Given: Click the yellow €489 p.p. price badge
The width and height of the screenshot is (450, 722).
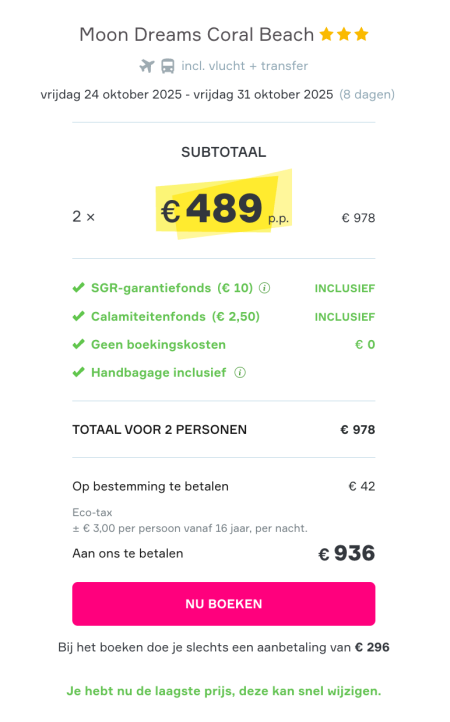Looking at the screenshot, I should [x=224, y=205].
